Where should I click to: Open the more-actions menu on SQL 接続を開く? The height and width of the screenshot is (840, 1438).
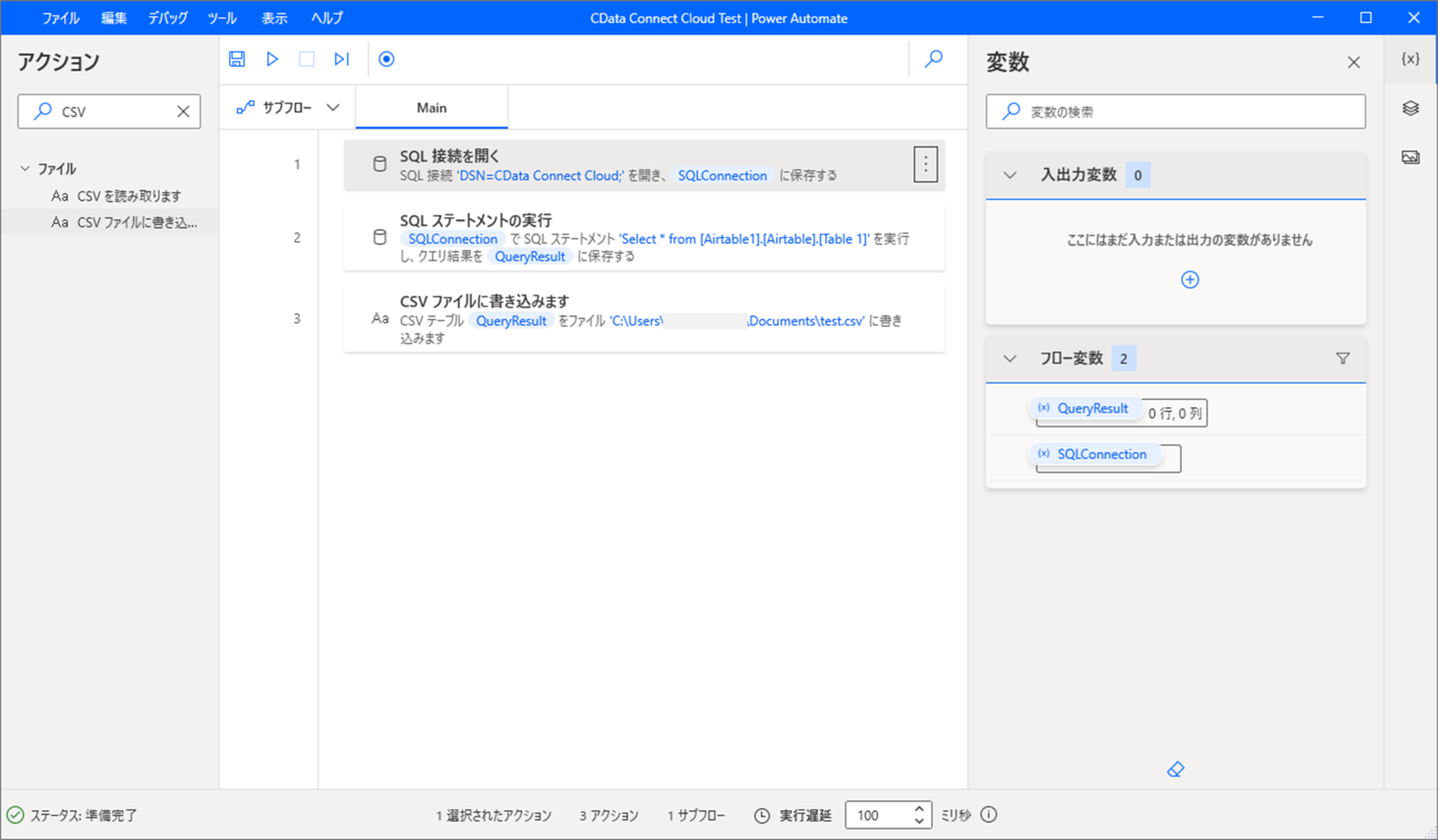pos(926,164)
